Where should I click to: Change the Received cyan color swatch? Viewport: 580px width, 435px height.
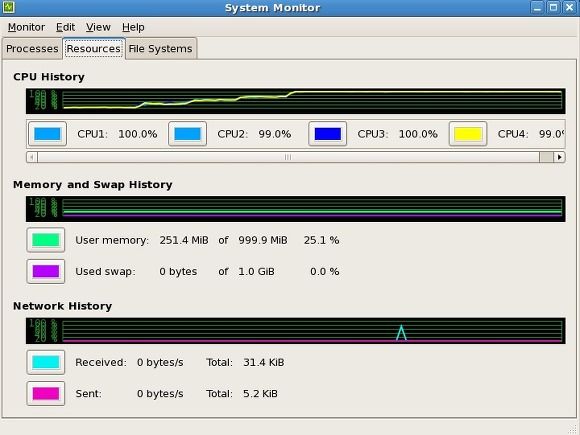45,362
